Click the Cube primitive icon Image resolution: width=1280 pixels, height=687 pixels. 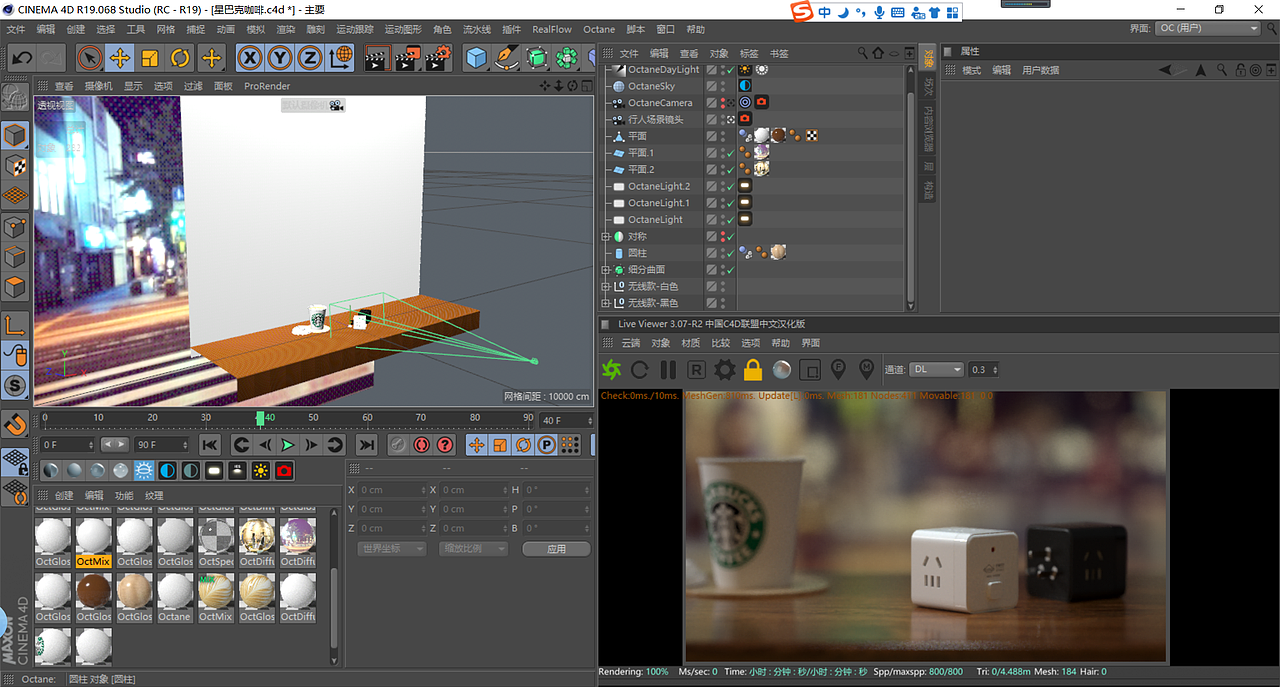477,58
